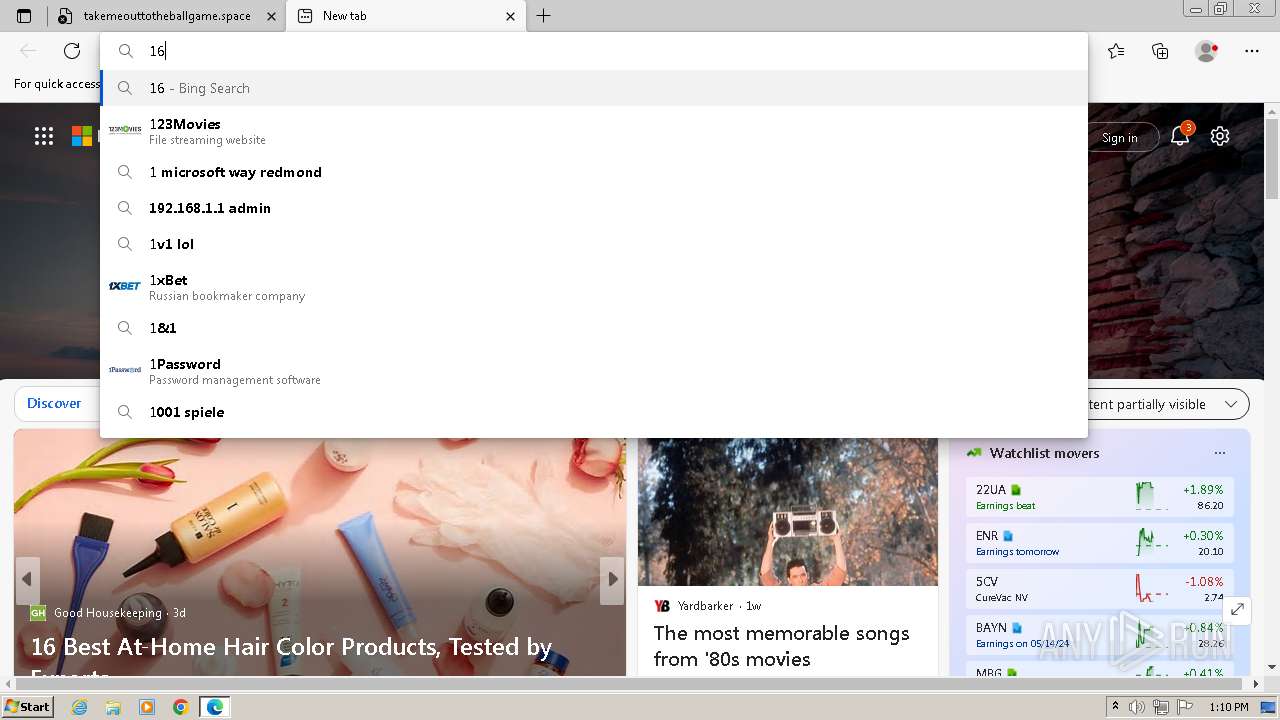The image size is (1280, 720).
Task: Switch to takemeouttotheballgame.space tab
Action: (x=166, y=16)
